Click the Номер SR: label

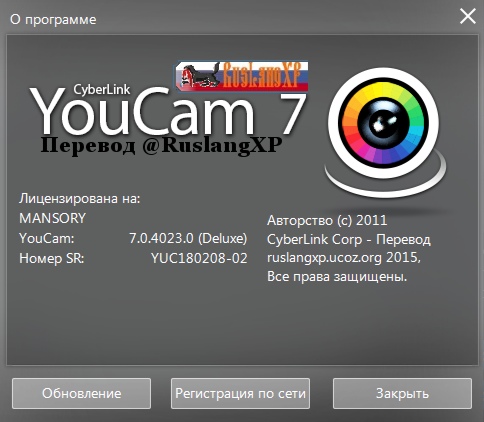pos(52,258)
